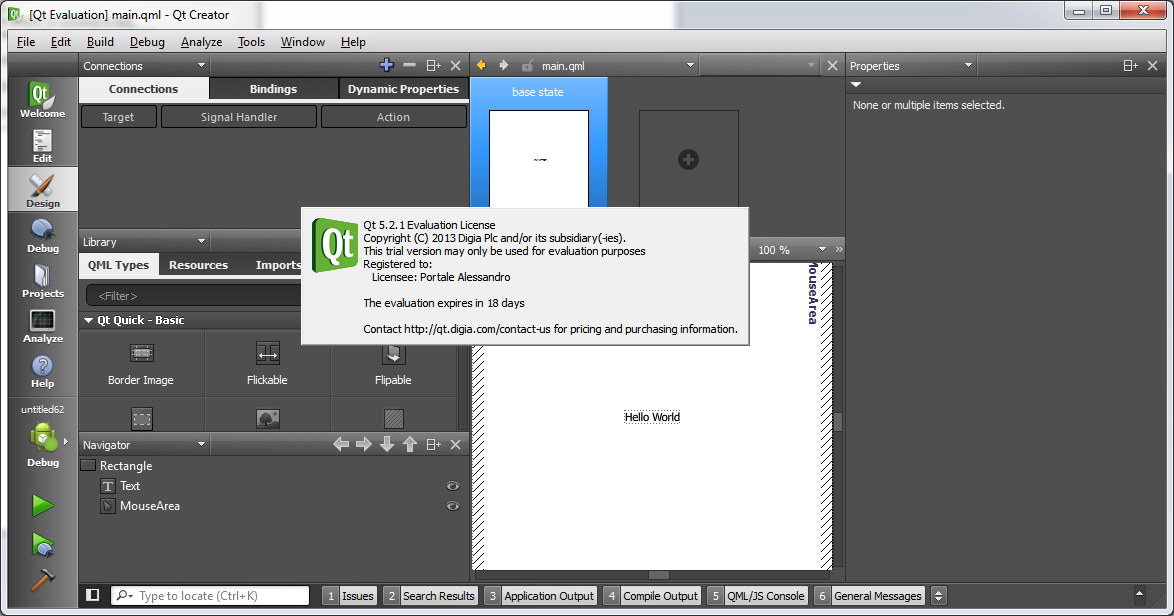Open Debug mode in left sidebar

[x=42, y=236]
